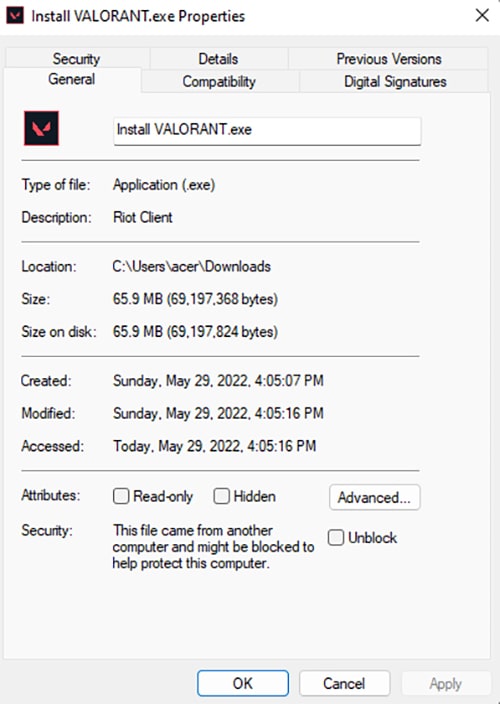Click the location "C:\Users\acer\Downloads"
Viewport: 500px width, 704px height.
click(x=192, y=267)
